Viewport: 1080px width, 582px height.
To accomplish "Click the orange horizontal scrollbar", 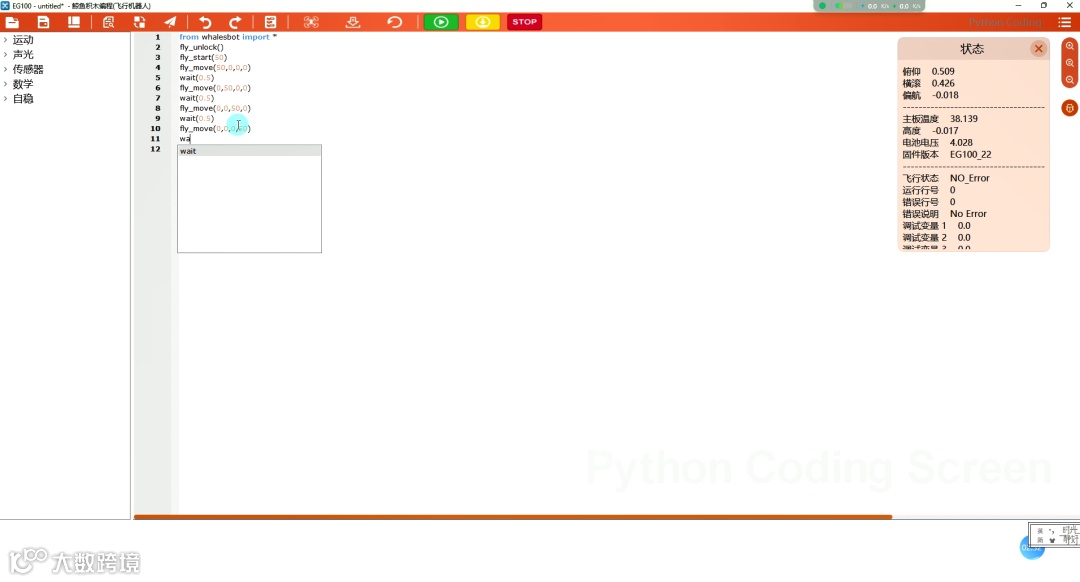I will (512, 517).
